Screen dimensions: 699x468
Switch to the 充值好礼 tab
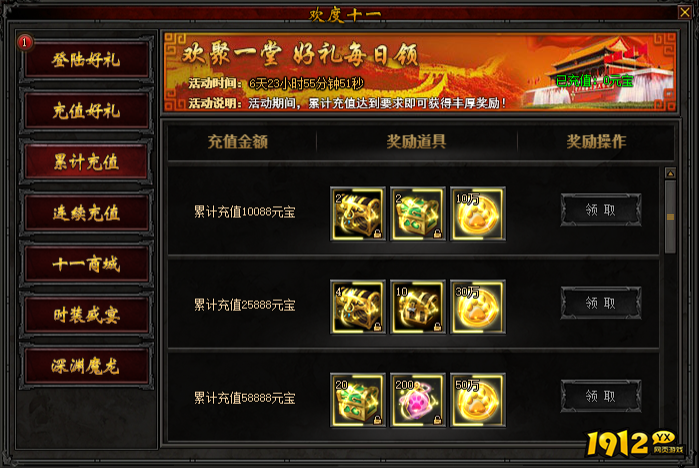point(86,111)
